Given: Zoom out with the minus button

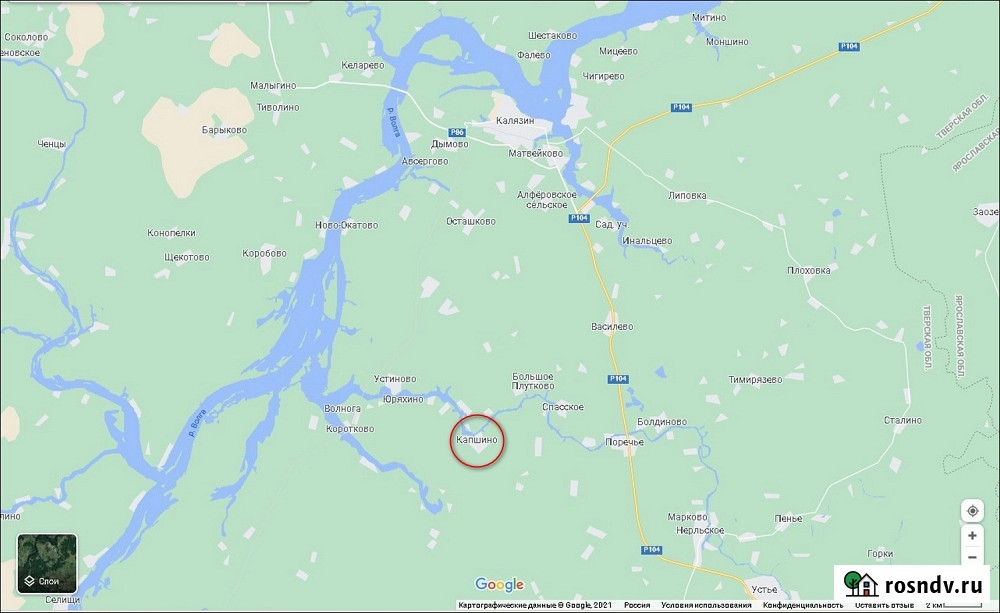Looking at the screenshot, I should click(x=973, y=558).
